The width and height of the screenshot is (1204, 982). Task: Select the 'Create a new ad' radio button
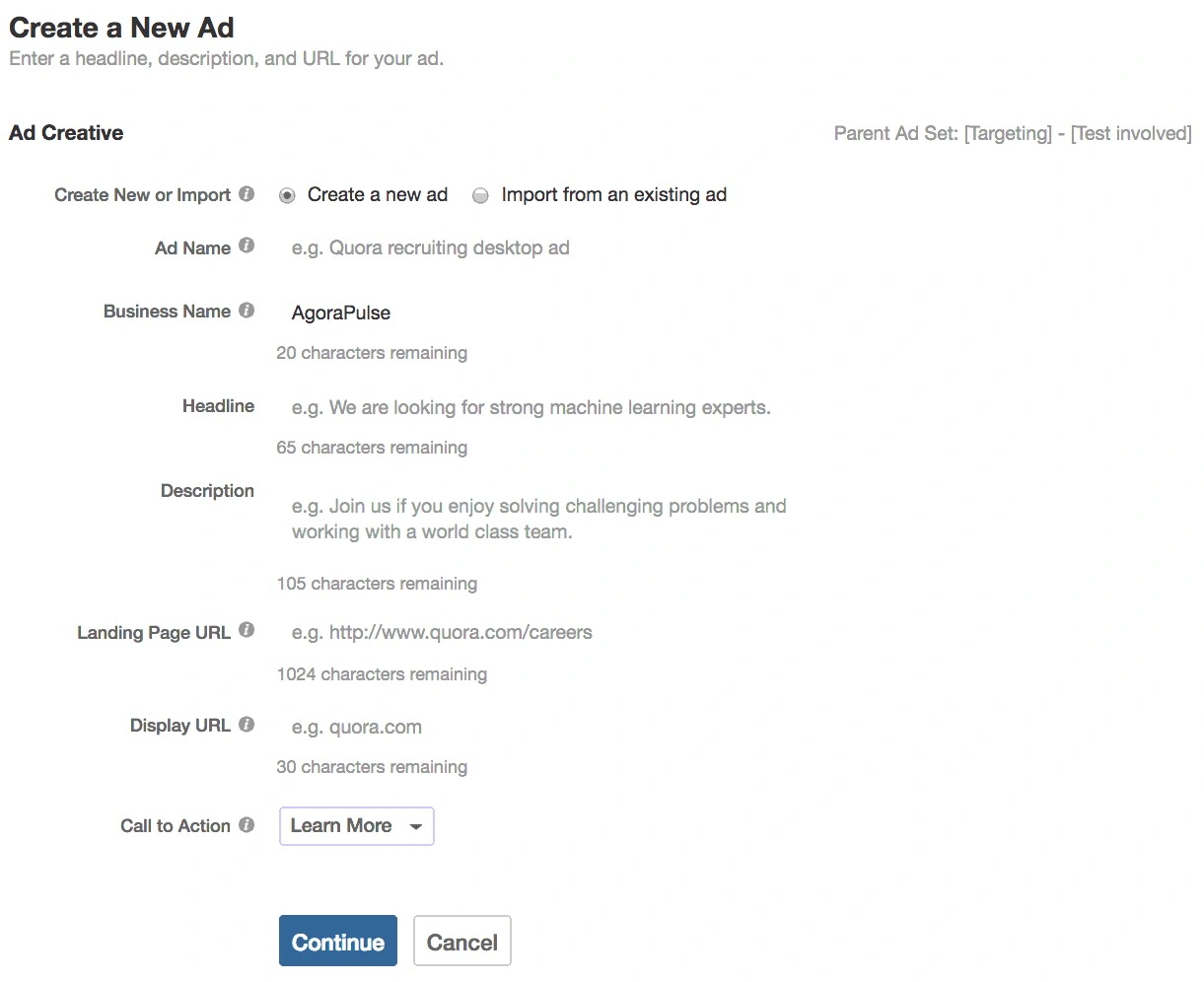pyautogui.click(x=287, y=195)
